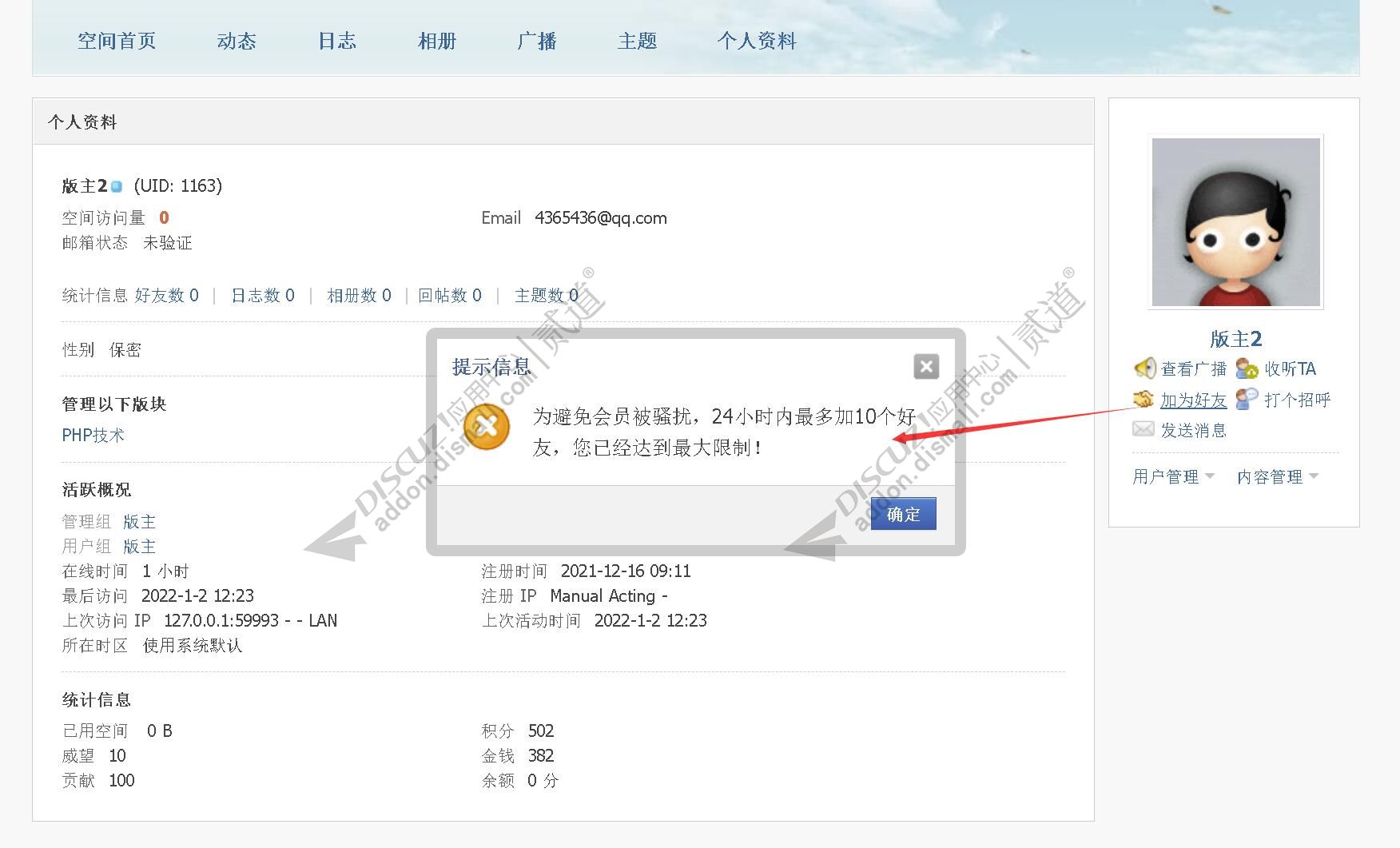Screen dimensions: 1400x848
Task: Click the 确定 button in the dialog
Action: tap(903, 514)
